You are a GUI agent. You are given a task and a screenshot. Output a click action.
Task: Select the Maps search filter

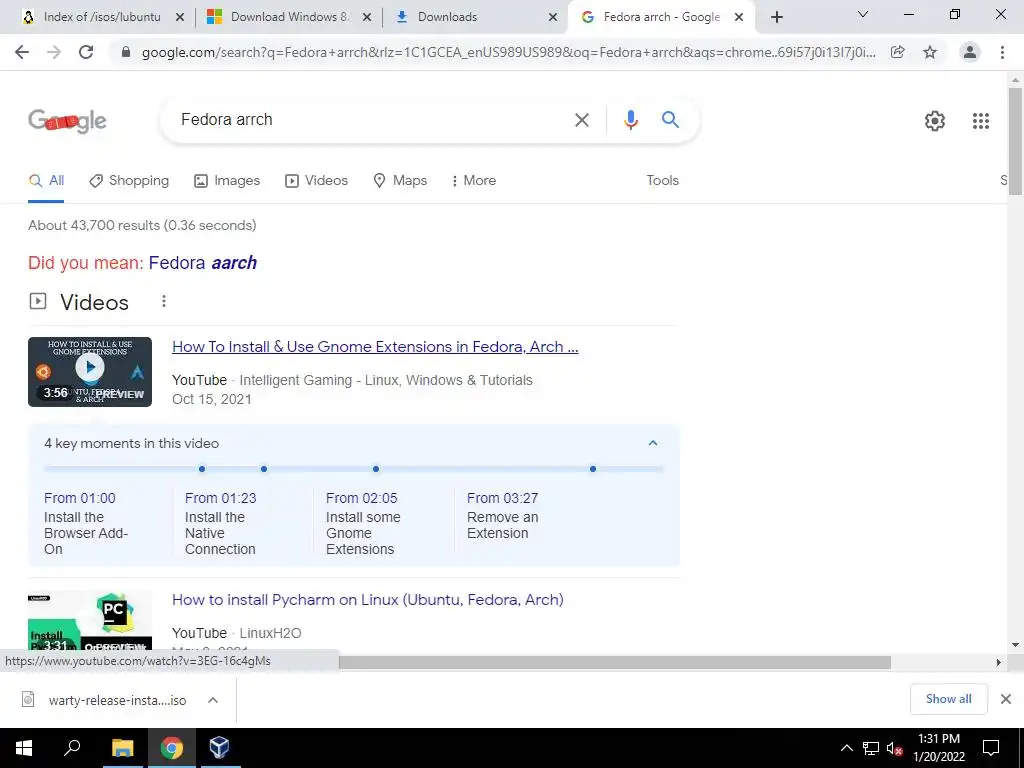pyautogui.click(x=400, y=181)
